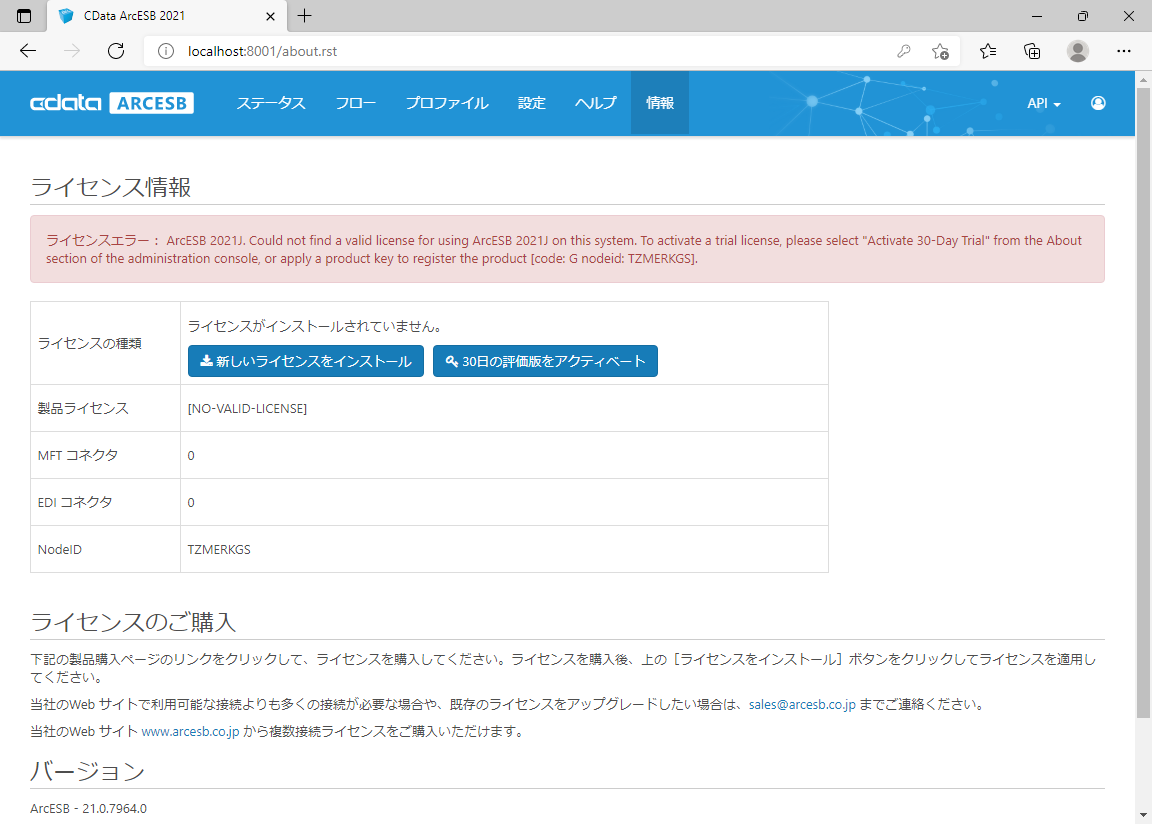Image resolution: width=1152 pixels, height=824 pixels.
Task: Click 新しいライセンスをインストール button
Action: click(306, 361)
